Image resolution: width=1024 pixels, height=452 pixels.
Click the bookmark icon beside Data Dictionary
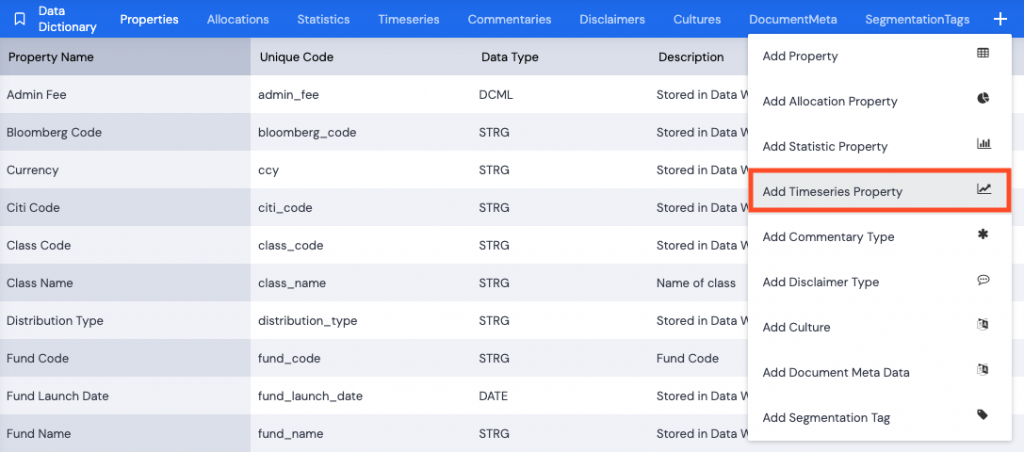[x=20, y=20]
